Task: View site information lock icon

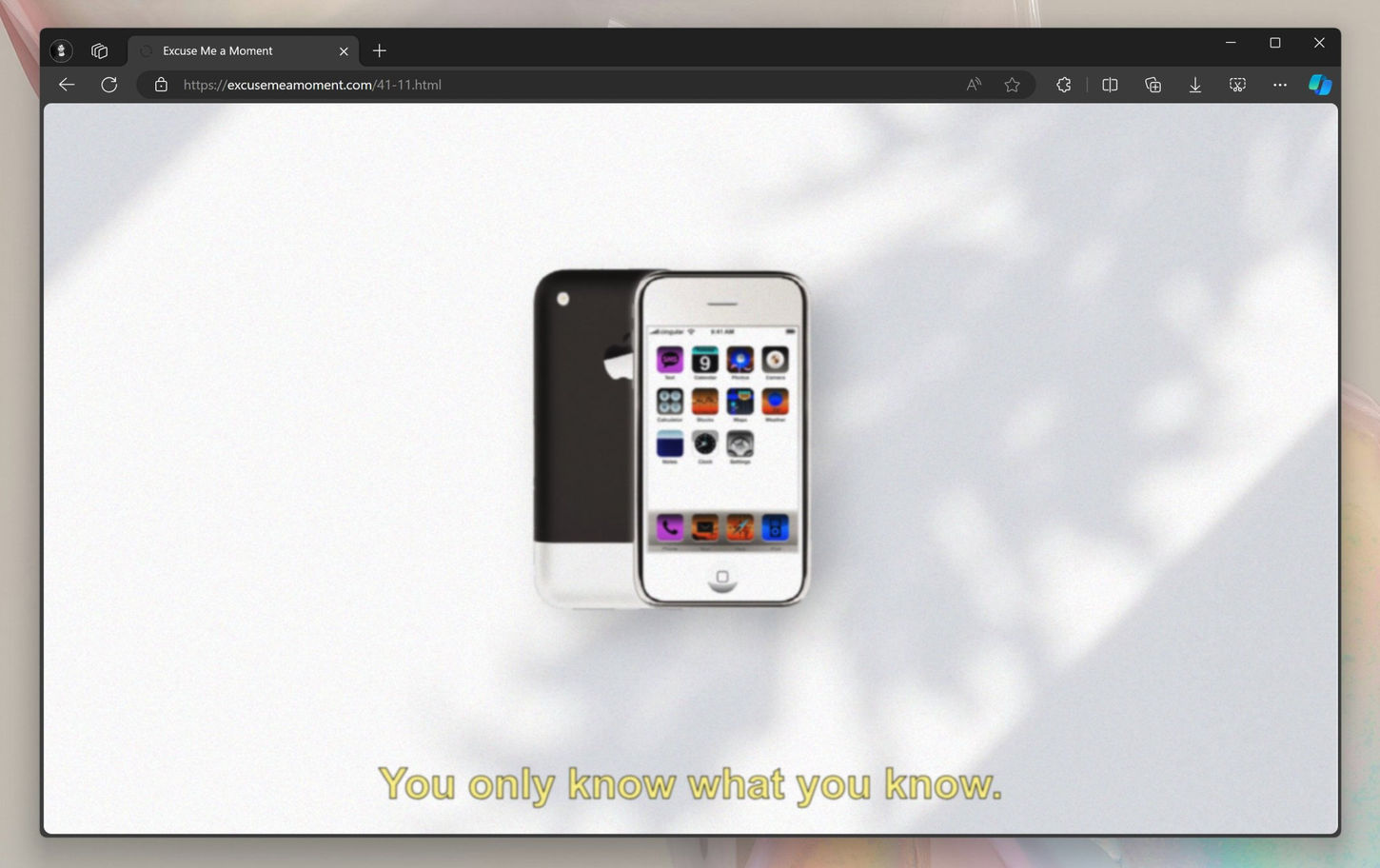Action: 161,85
